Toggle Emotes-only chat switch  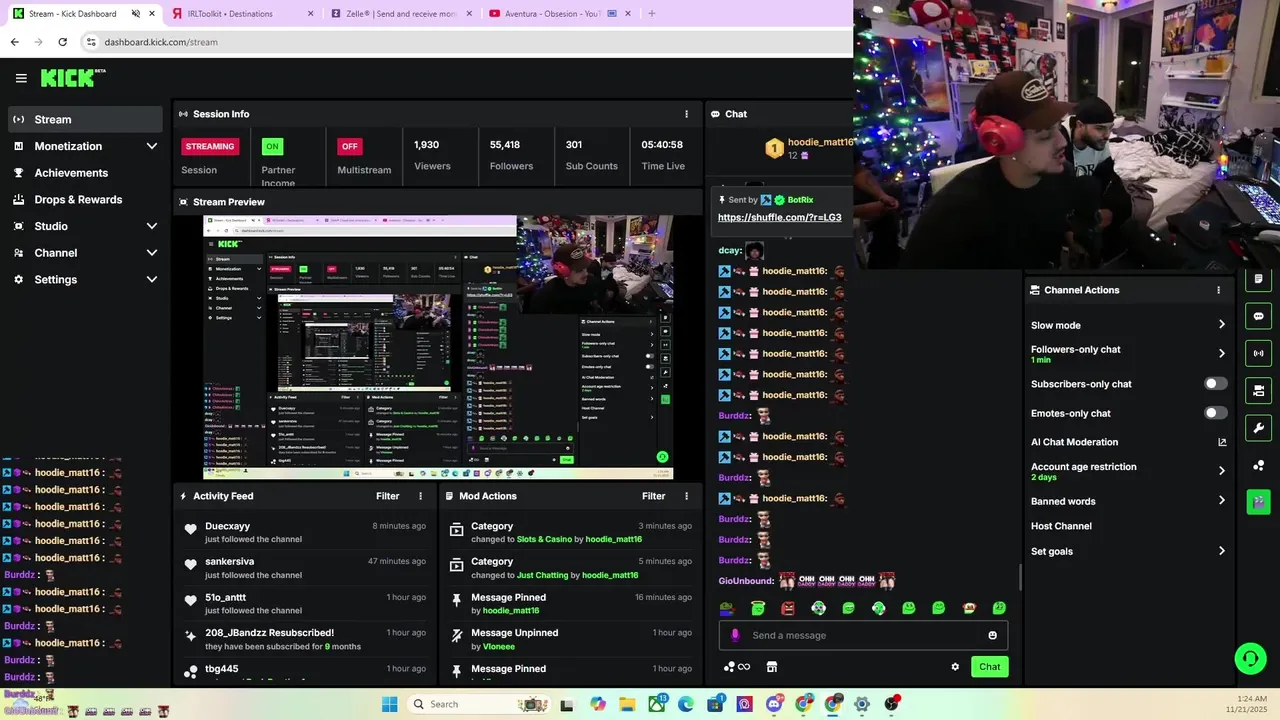pos(1215,413)
